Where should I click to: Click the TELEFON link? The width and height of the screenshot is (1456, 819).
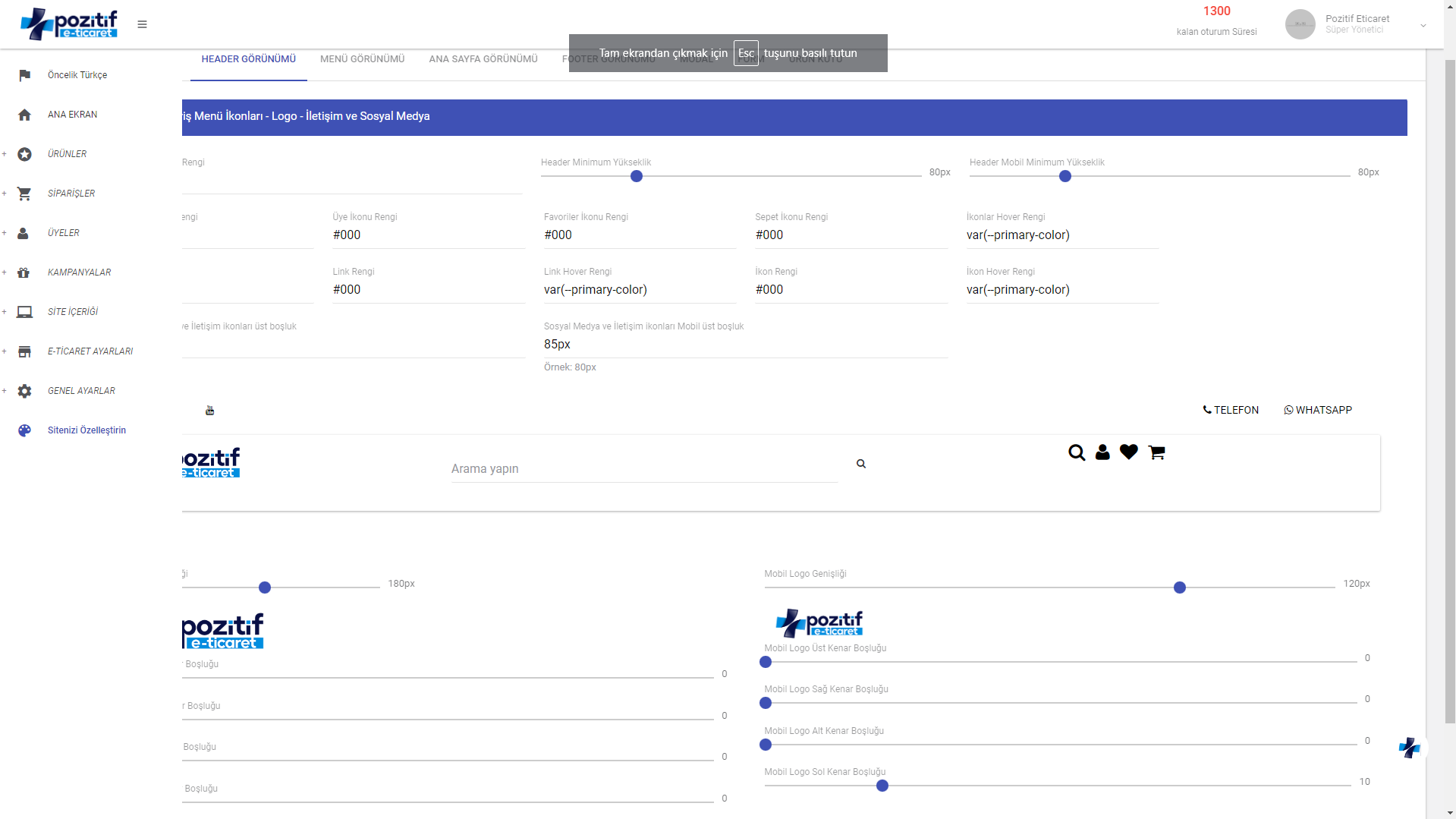point(1231,410)
